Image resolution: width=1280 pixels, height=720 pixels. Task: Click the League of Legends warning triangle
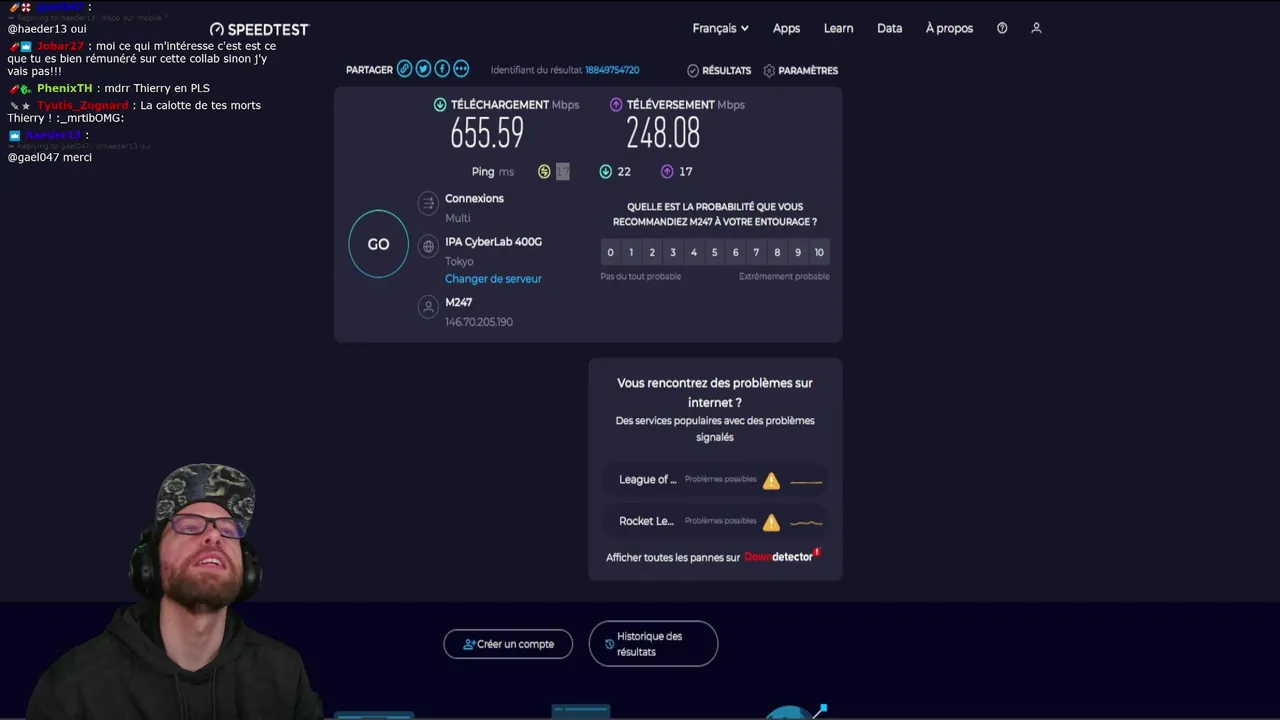tap(771, 481)
